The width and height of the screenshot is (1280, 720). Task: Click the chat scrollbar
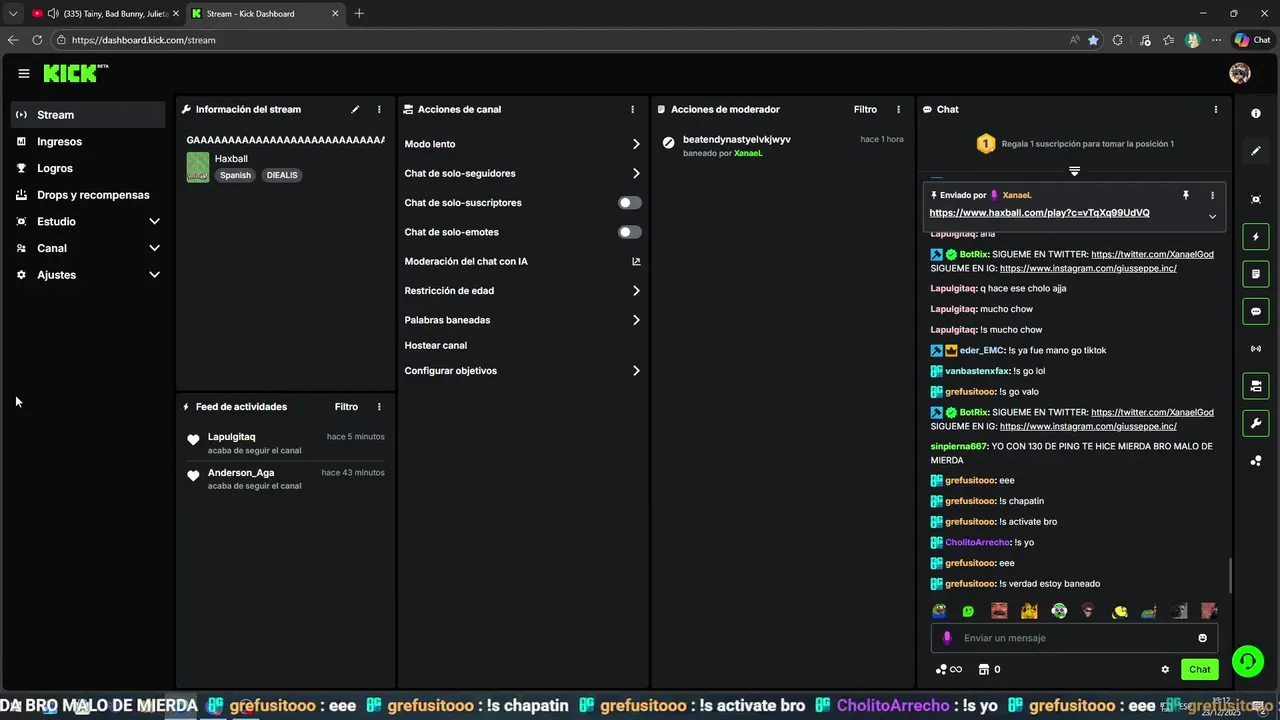pyautogui.click(x=1230, y=575)
